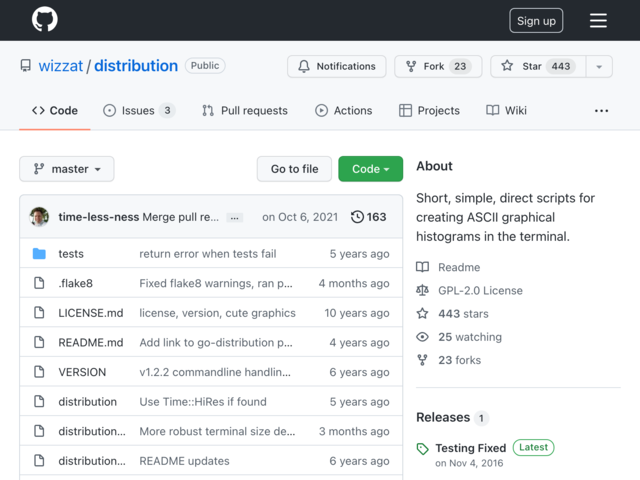Image resolution: width=640 pixels, height=480 pixels.
Task: Expand the master branch dropdown
Action: (67, 169)
